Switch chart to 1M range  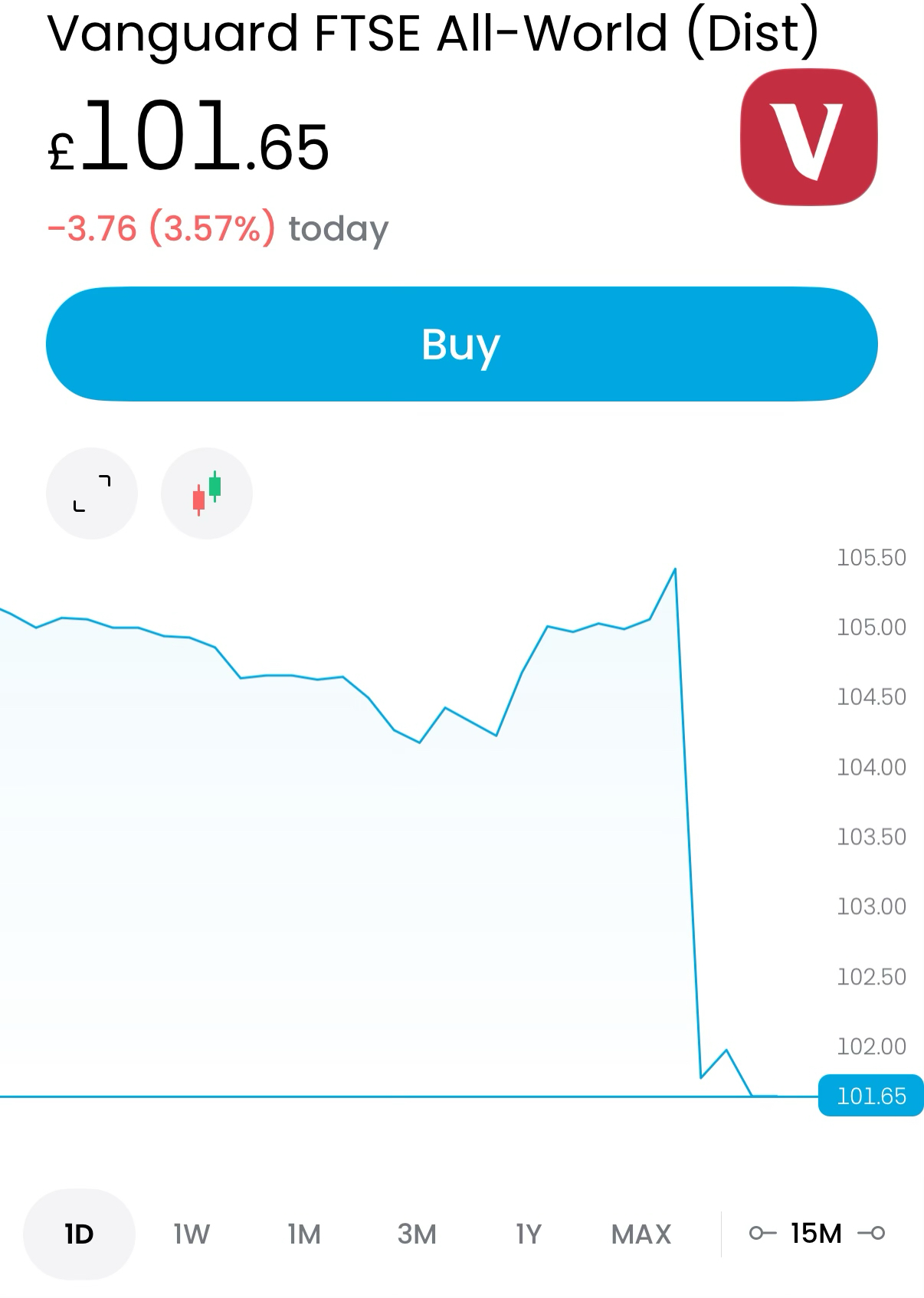304,1234
